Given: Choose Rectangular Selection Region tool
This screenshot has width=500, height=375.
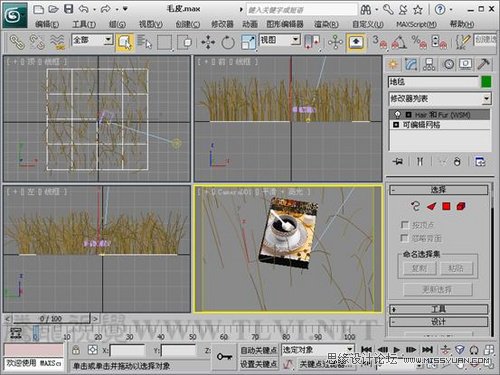Looking at the screenshot, I should pos(165,42).
